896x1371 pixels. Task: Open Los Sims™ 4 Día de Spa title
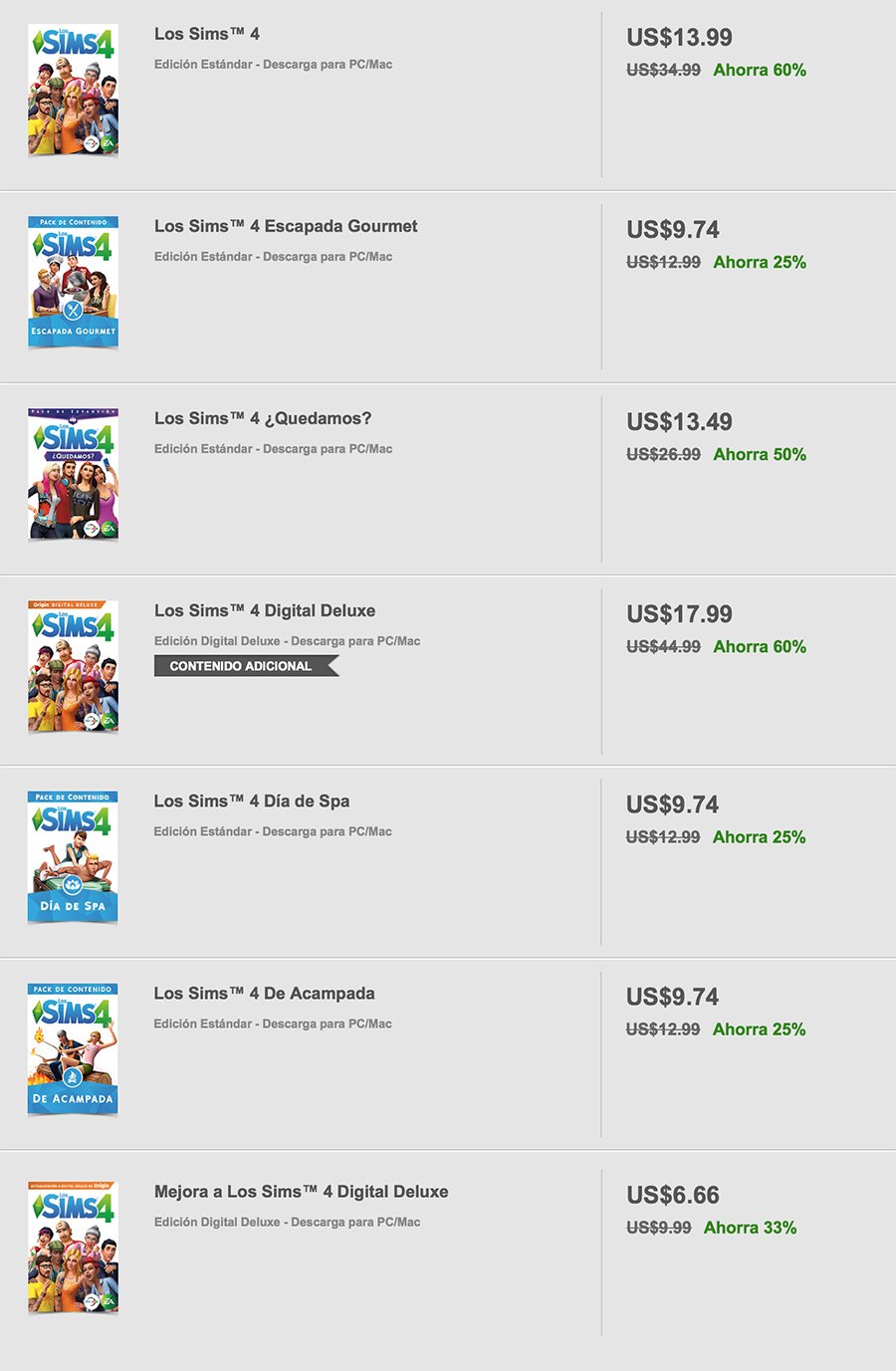(x=252, y=800)
